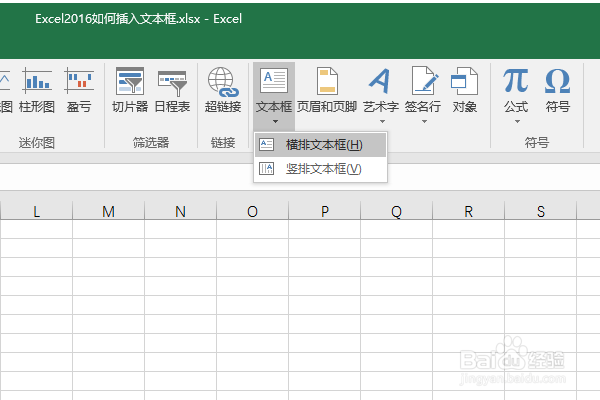Click the 符号 group label below Omega
600x400 pixels.
(x=536, y=143)
